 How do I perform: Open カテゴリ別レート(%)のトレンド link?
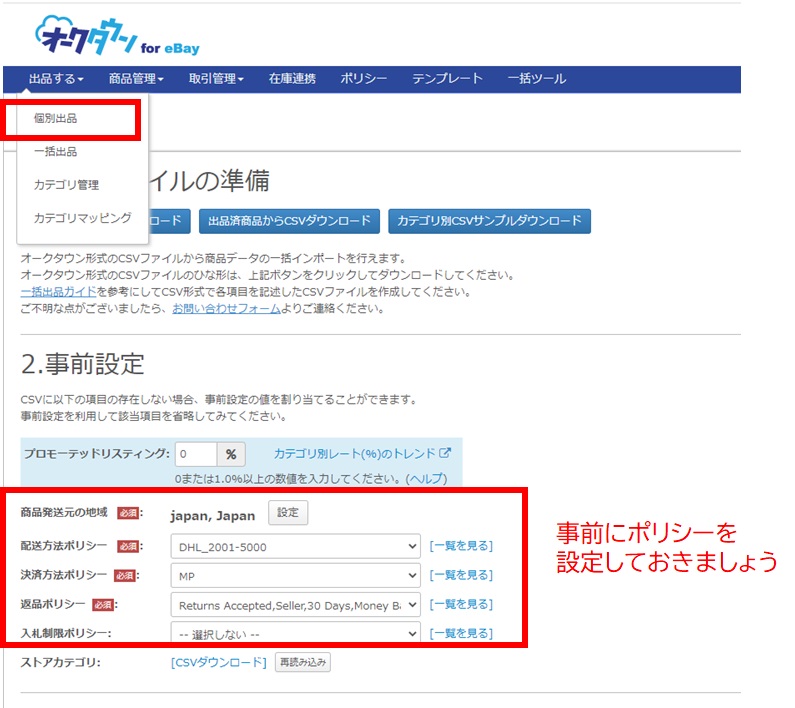pos(354,453)
